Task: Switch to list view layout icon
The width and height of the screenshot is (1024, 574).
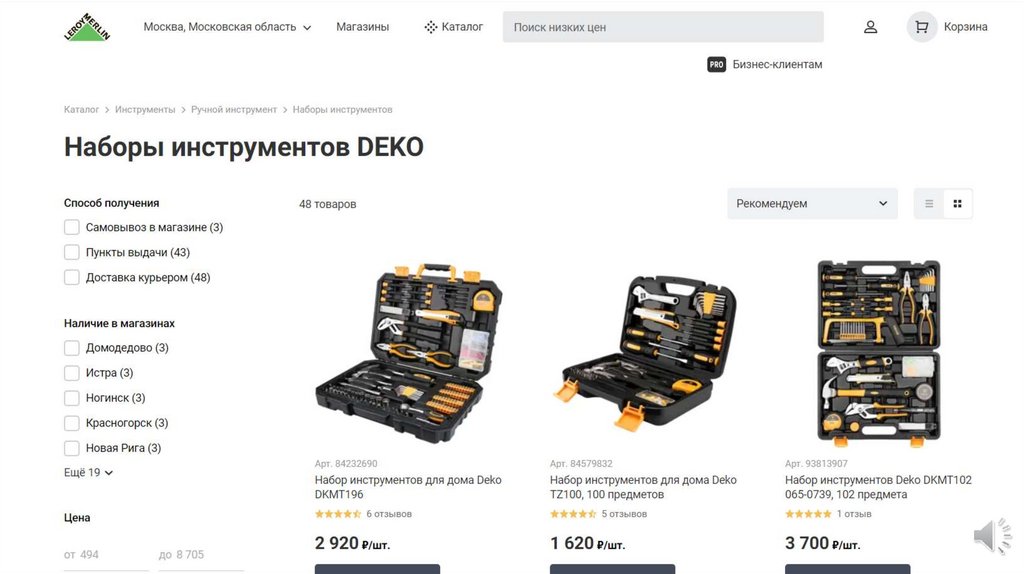Action: (929, 204)
